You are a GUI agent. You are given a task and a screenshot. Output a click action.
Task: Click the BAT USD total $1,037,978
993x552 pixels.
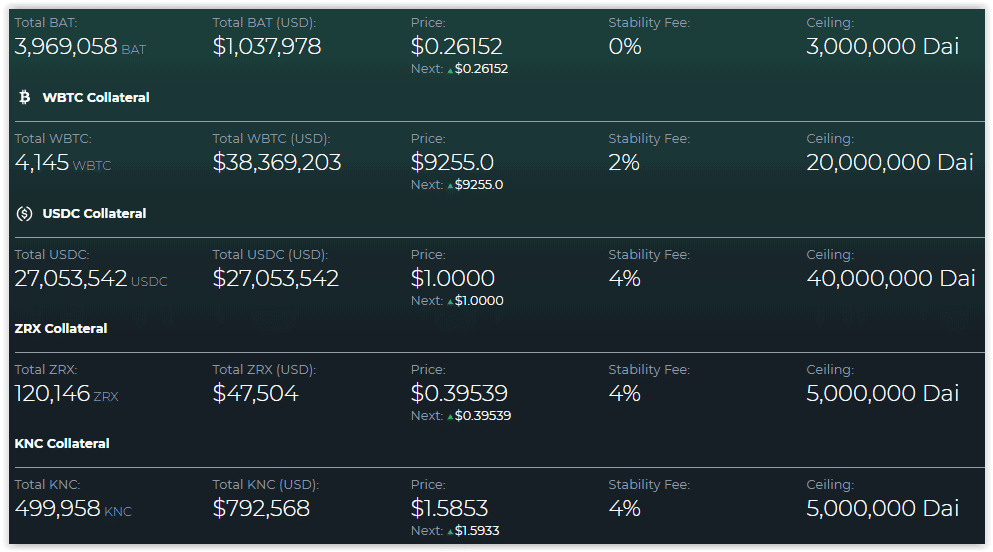[x=267, y=46]
